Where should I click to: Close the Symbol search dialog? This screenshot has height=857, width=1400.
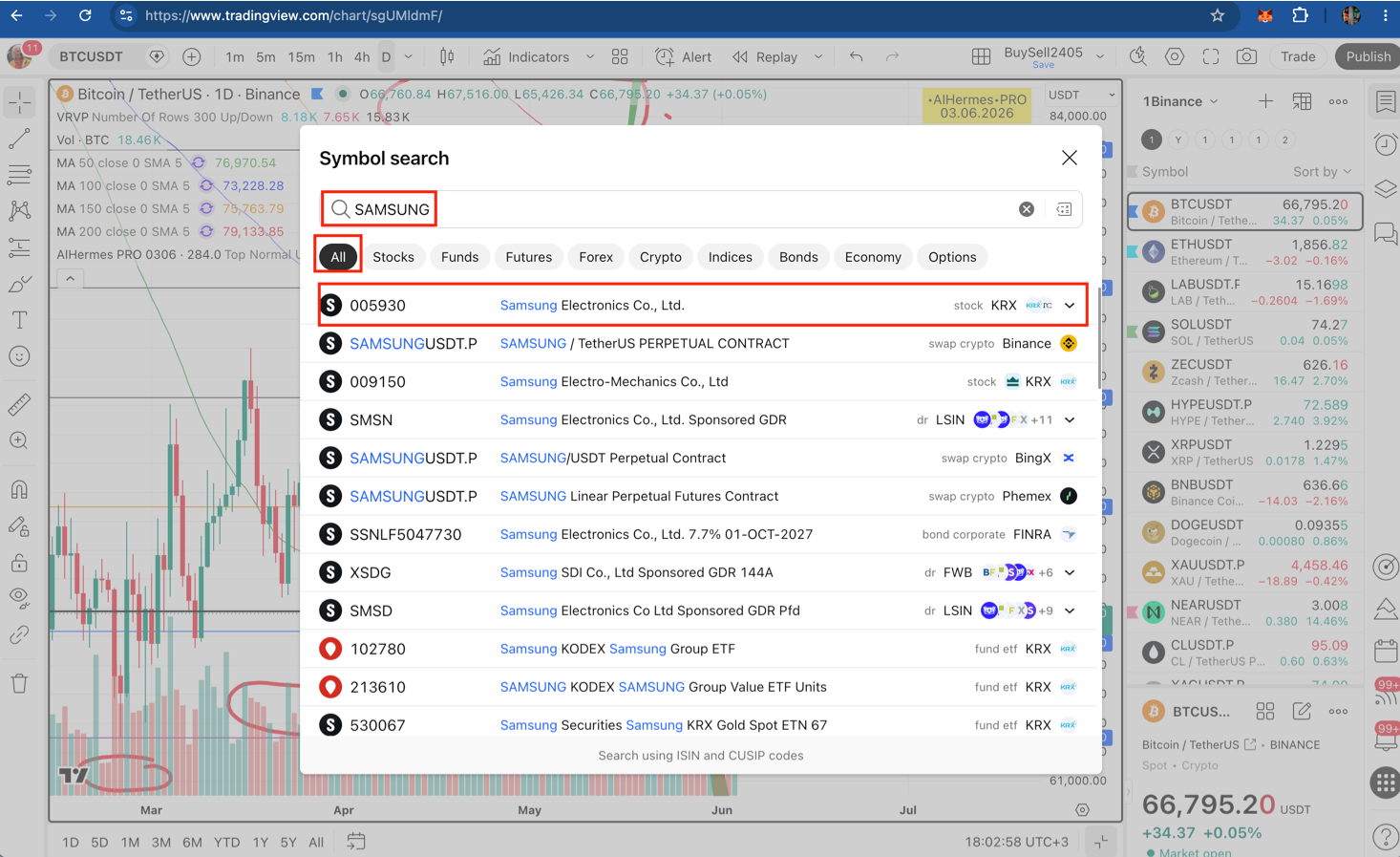(1070, 158)
